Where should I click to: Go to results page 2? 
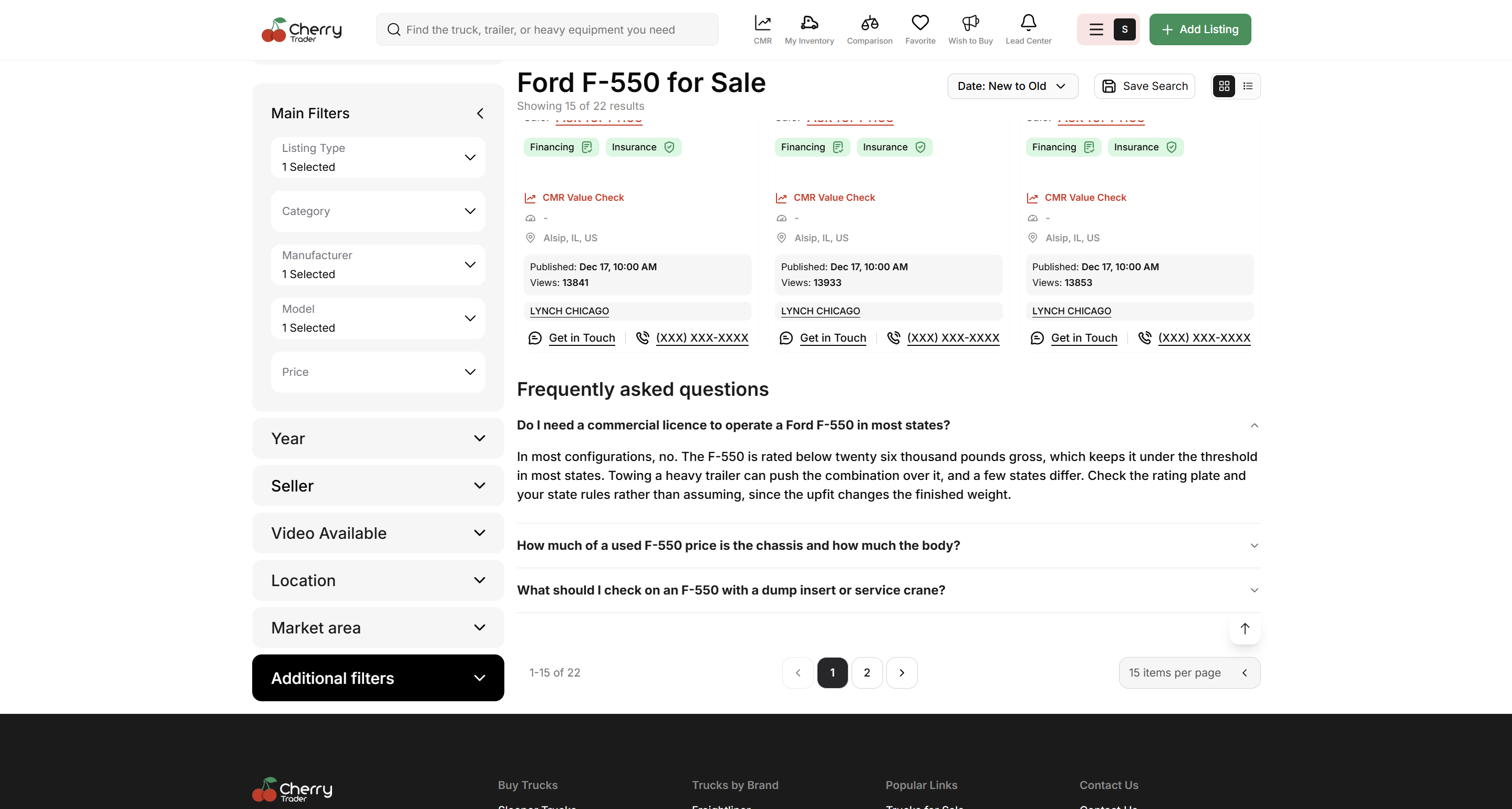pos(866,673)
